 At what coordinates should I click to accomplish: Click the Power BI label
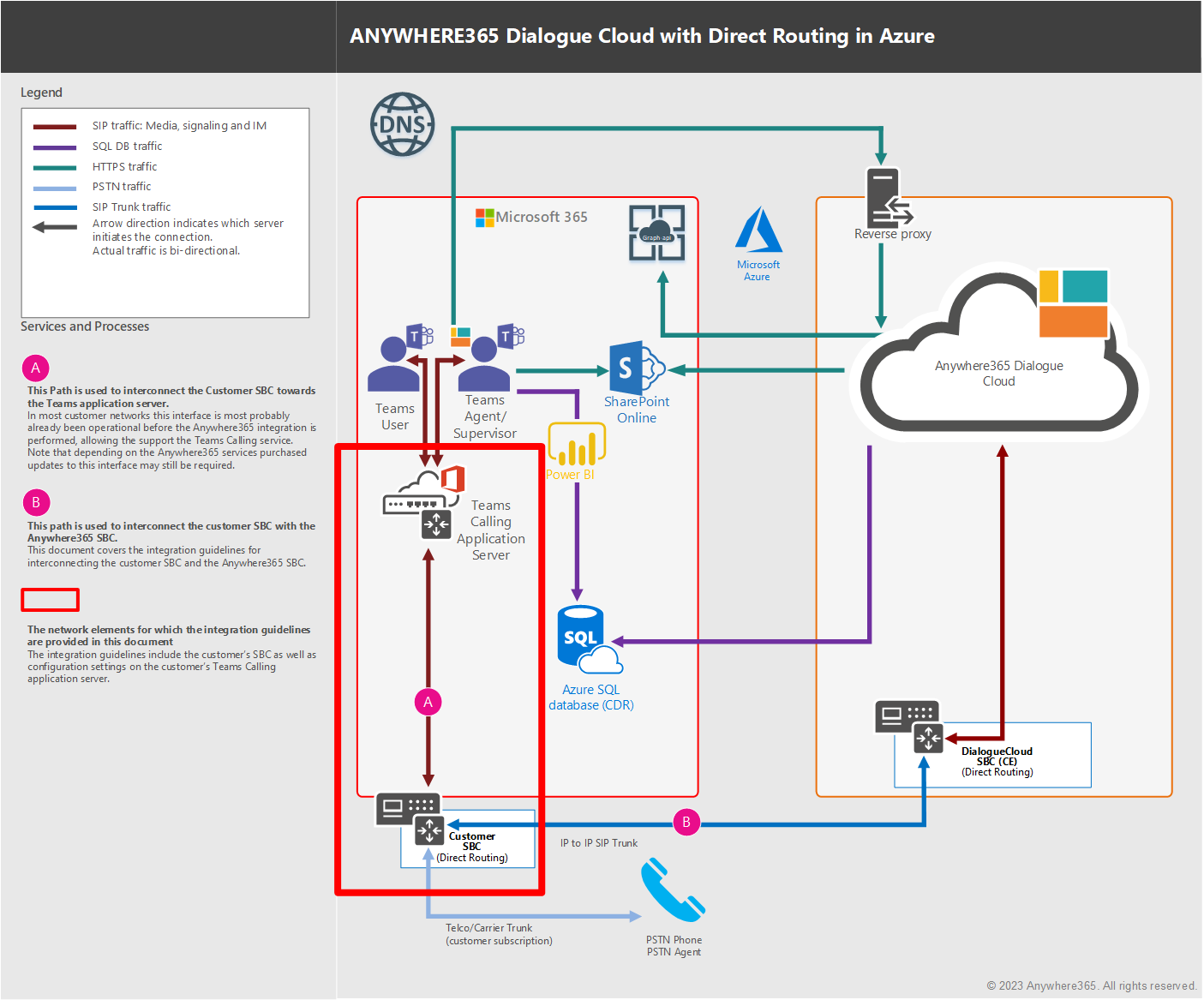point(570,475)
